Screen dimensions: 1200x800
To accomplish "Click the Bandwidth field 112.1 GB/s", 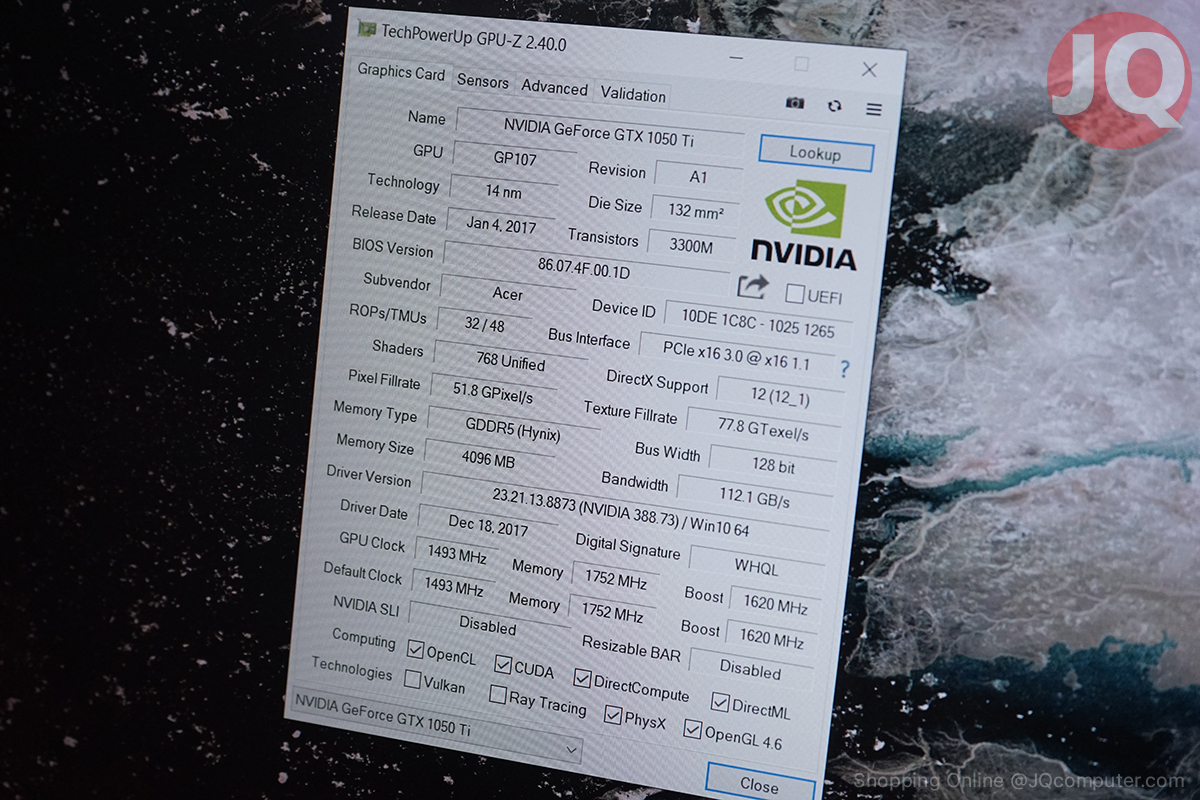I will [755, 496].
